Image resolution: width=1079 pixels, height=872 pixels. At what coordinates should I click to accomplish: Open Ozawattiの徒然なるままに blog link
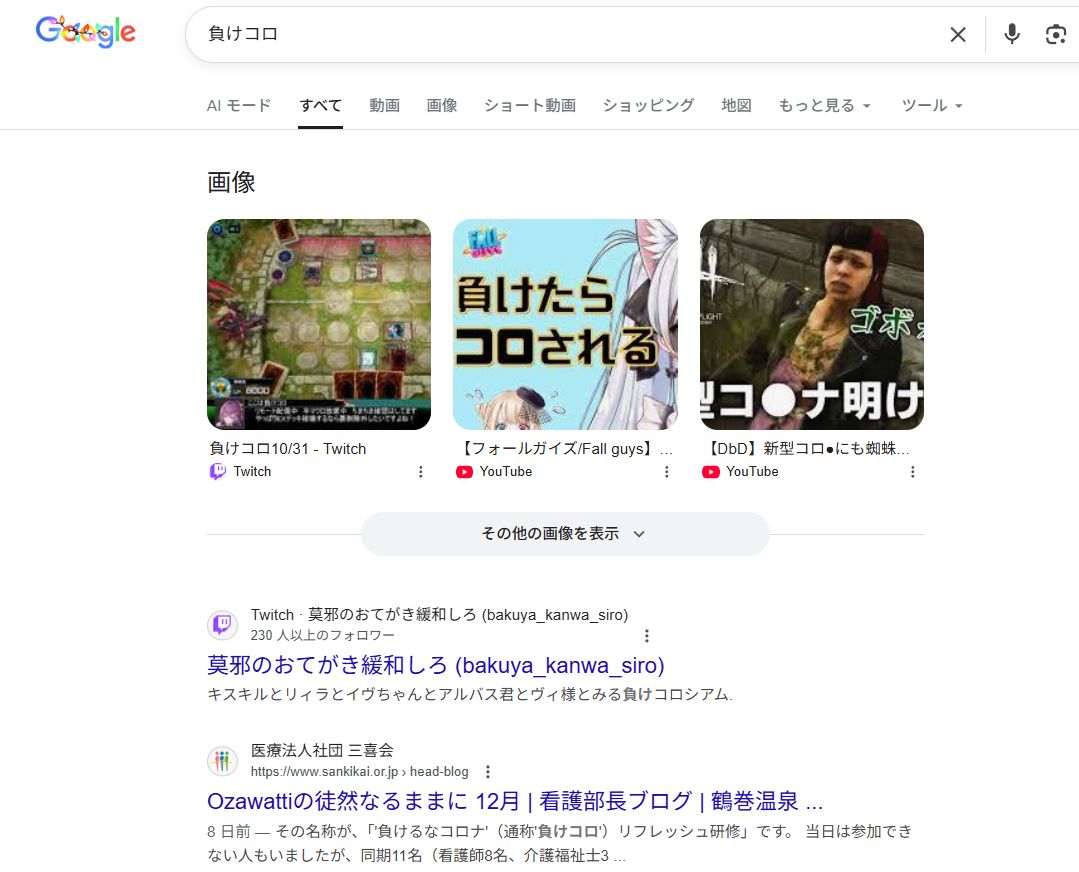tap(515, 801)
